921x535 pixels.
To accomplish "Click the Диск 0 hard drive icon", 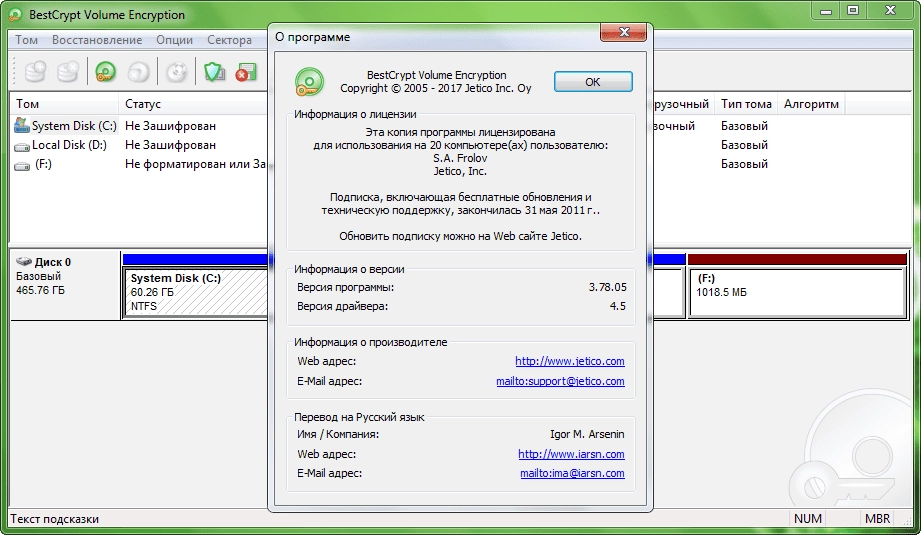I will pyautogui.click(x=23, y=261).
